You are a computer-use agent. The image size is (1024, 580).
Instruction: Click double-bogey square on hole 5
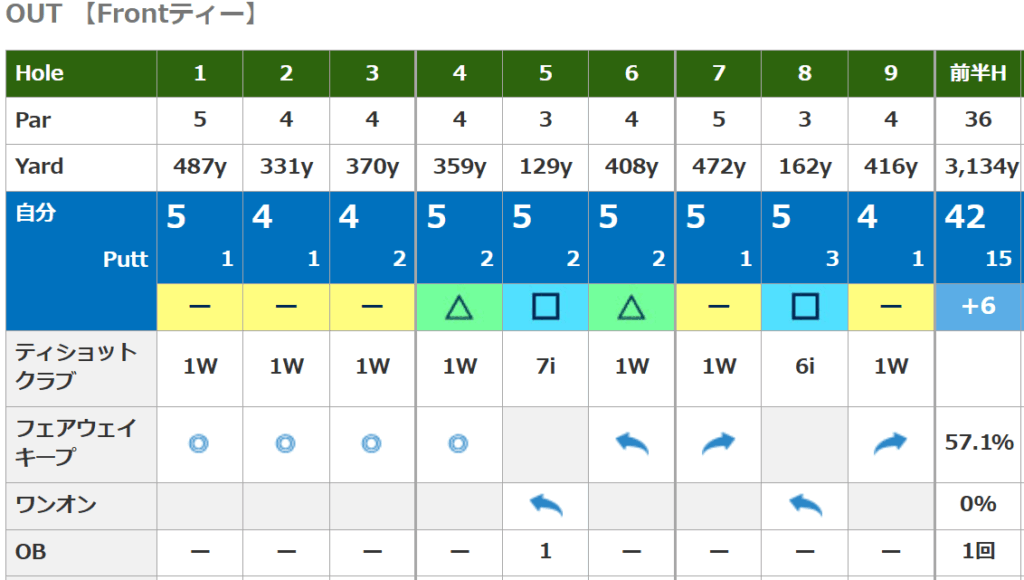(x=545, y=307)
